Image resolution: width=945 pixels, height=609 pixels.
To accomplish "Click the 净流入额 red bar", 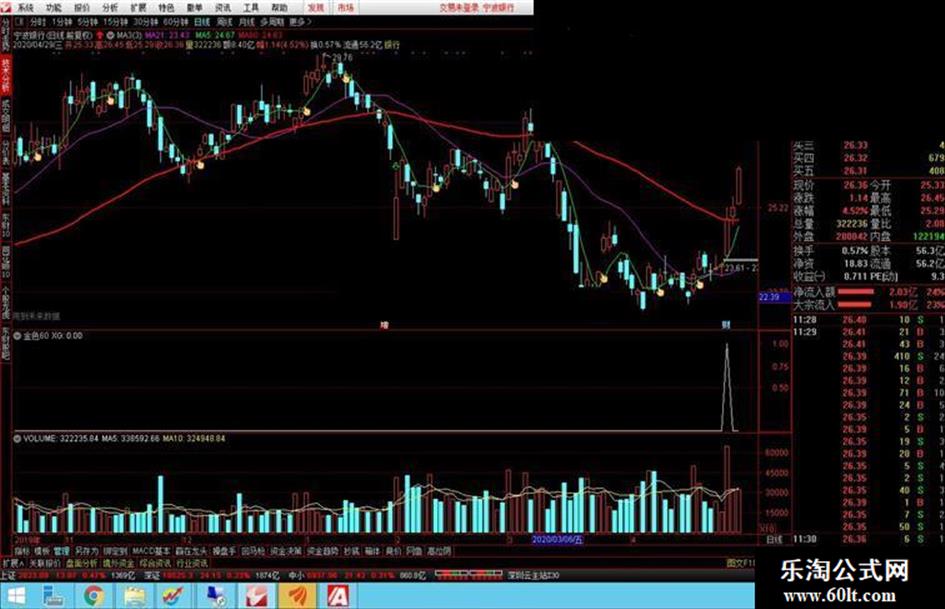I will point(856,292).
